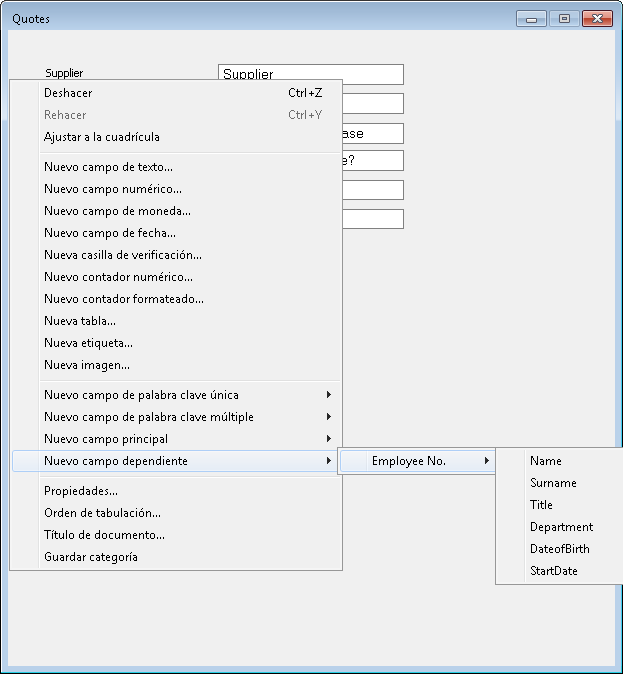Open Título de documento...
The width and height of the screenshot is (623, 674).
176,535
